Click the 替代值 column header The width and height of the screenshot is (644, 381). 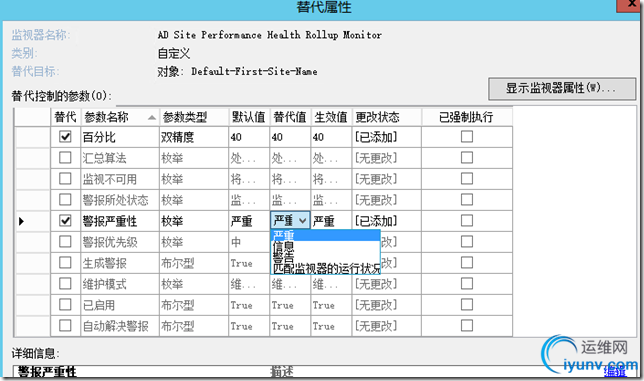290,117
